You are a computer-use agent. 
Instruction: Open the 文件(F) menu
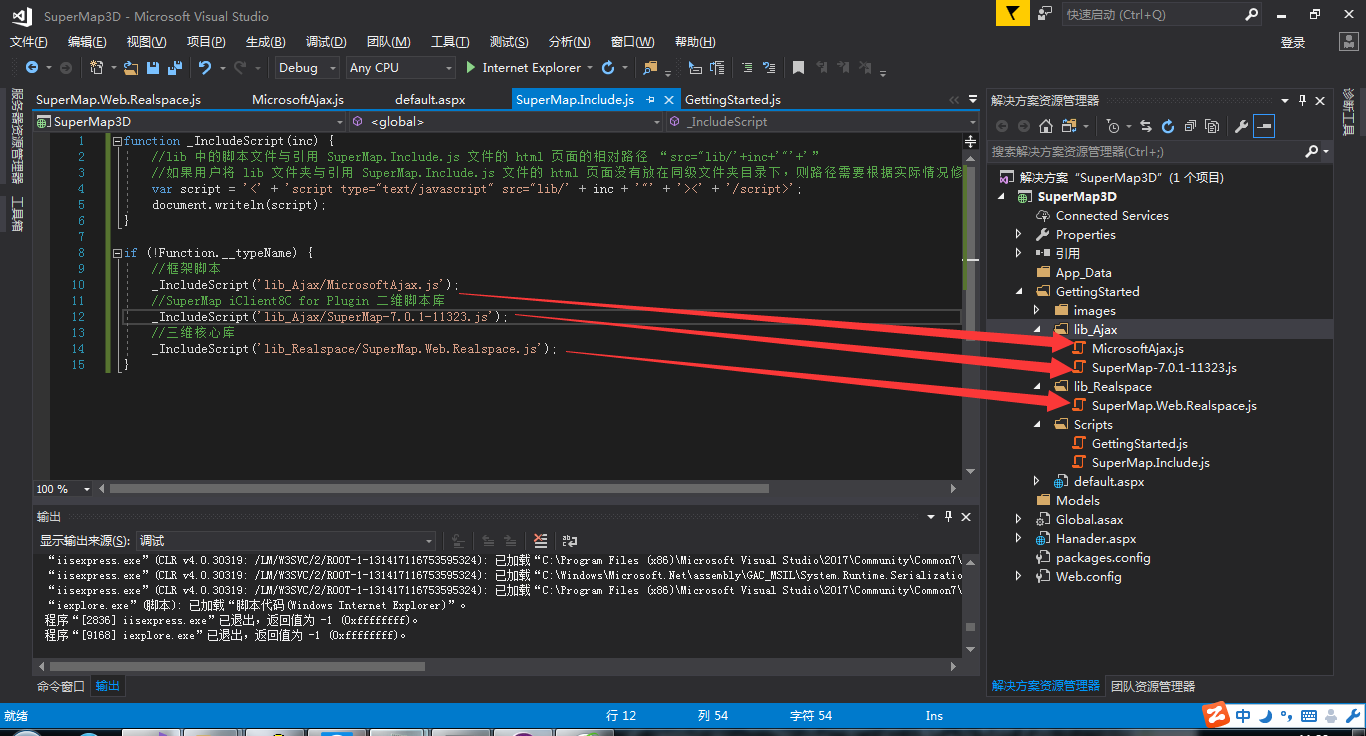click(x=29, y=42)
